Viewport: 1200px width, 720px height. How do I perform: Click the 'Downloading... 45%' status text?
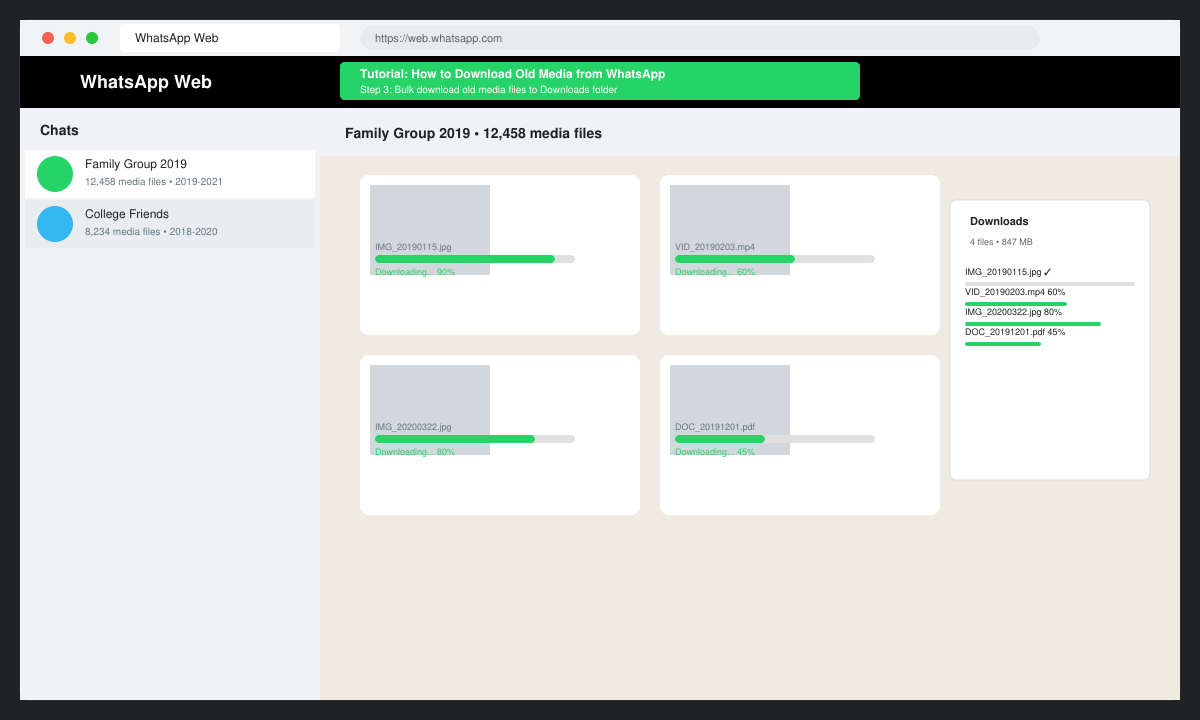[x=715, y=452]
